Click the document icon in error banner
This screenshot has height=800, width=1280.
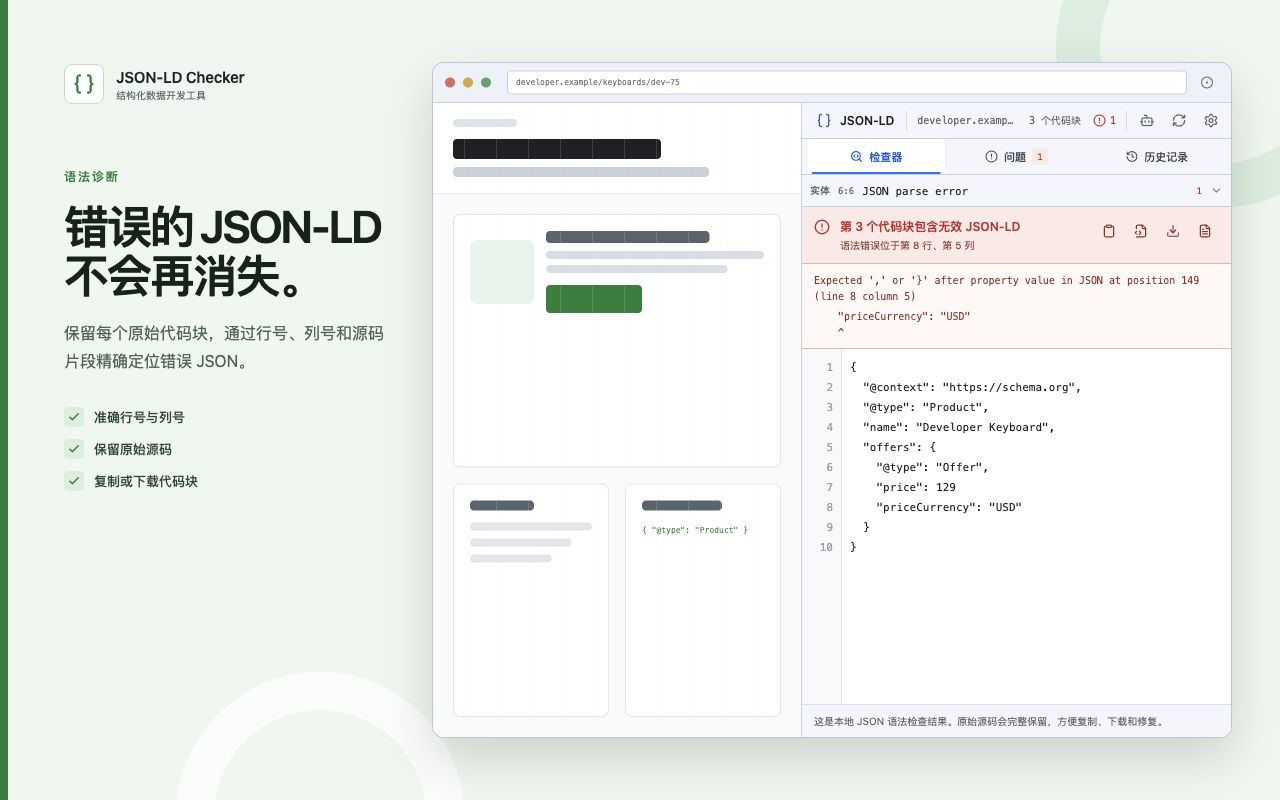click(x=1205, y=231)
